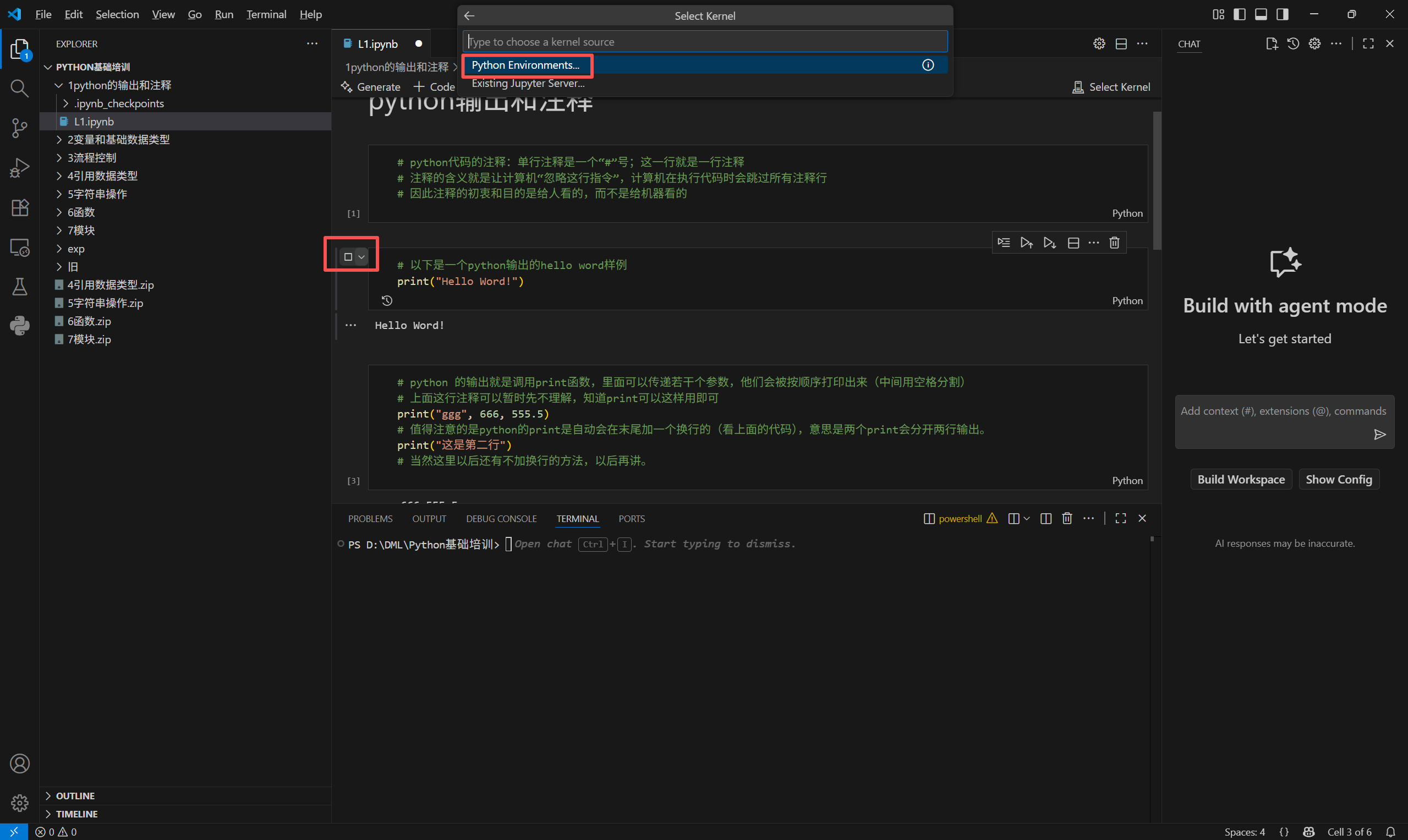Click the Build Workspace button

tap(1240, 480)
